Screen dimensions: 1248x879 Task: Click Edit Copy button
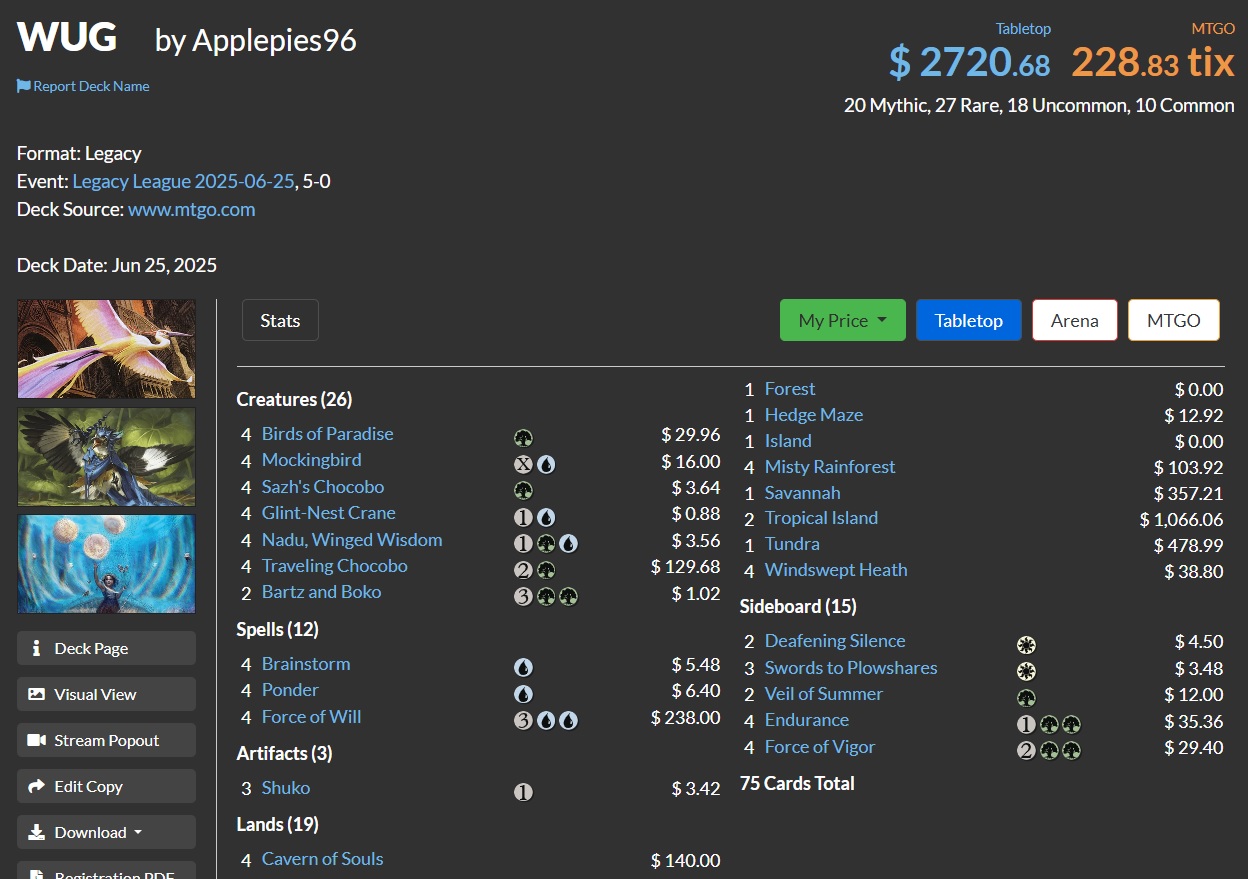click(x=106, y=786)
